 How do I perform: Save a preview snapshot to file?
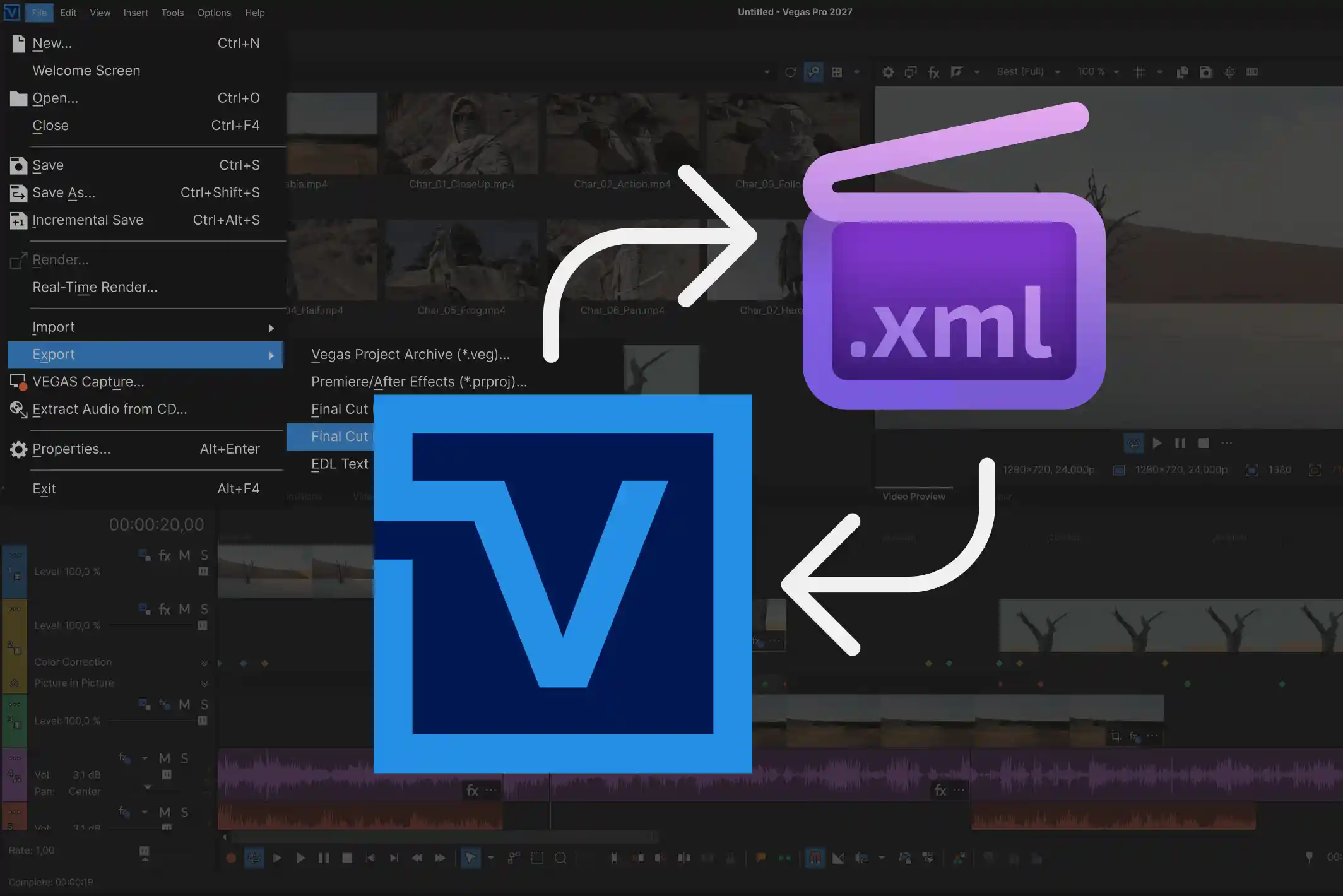[1206, 72]
